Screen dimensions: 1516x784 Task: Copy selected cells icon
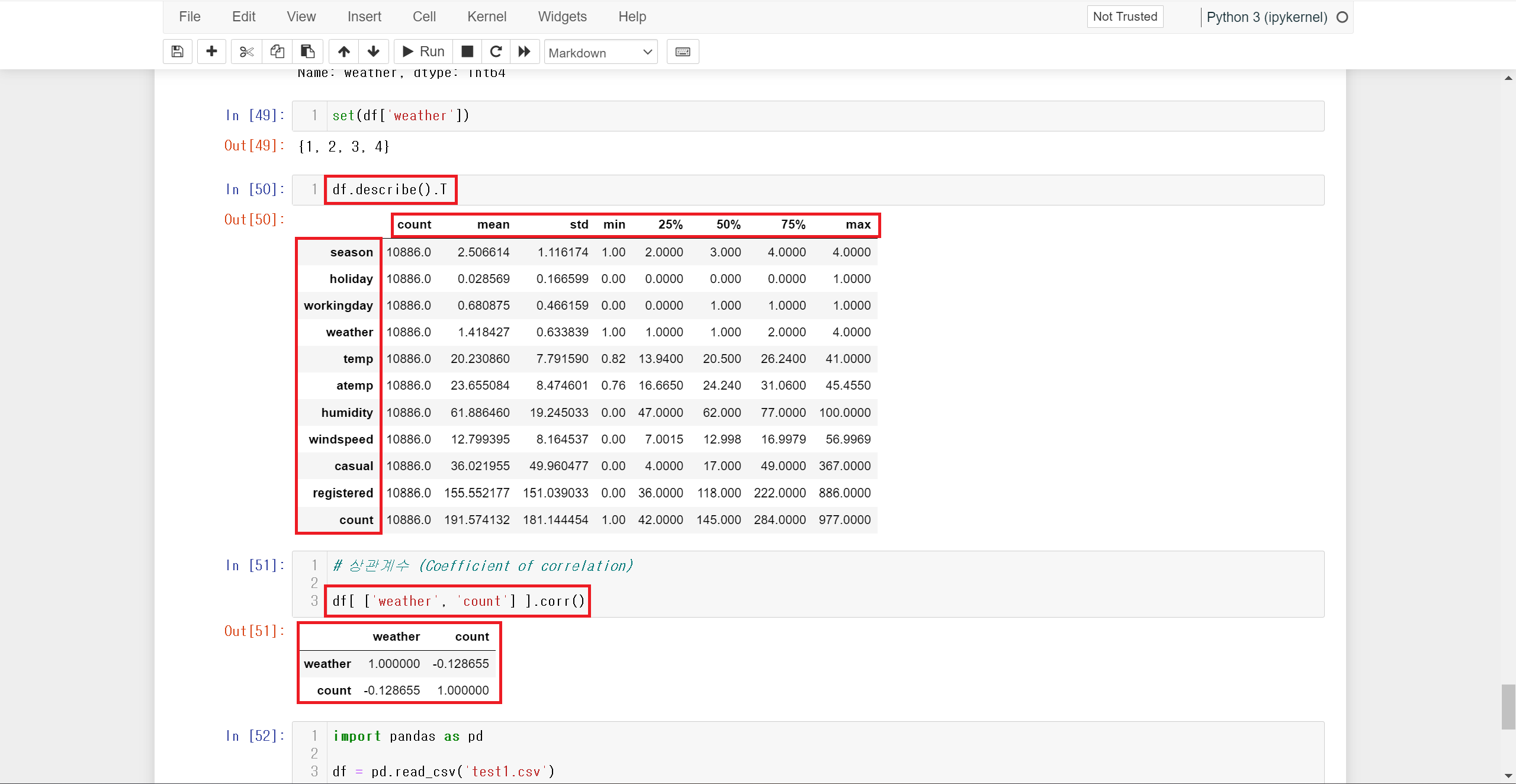[x=277, y=52]
